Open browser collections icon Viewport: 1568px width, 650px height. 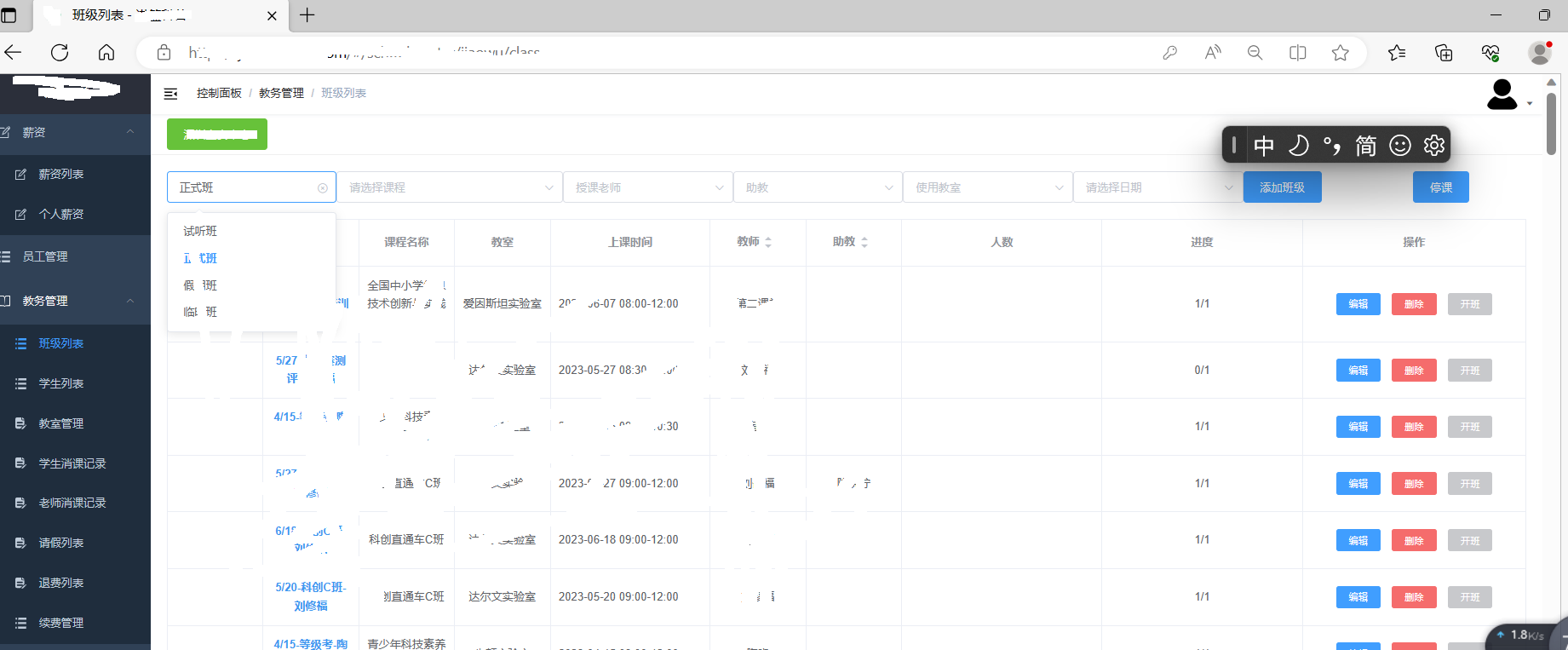point(1444,53)
